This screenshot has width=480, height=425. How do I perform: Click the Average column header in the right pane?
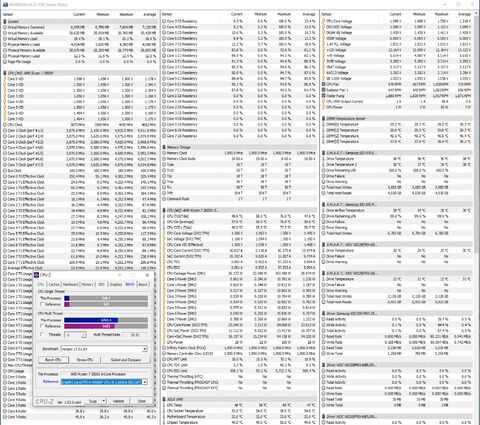click(x=464, y=14)
